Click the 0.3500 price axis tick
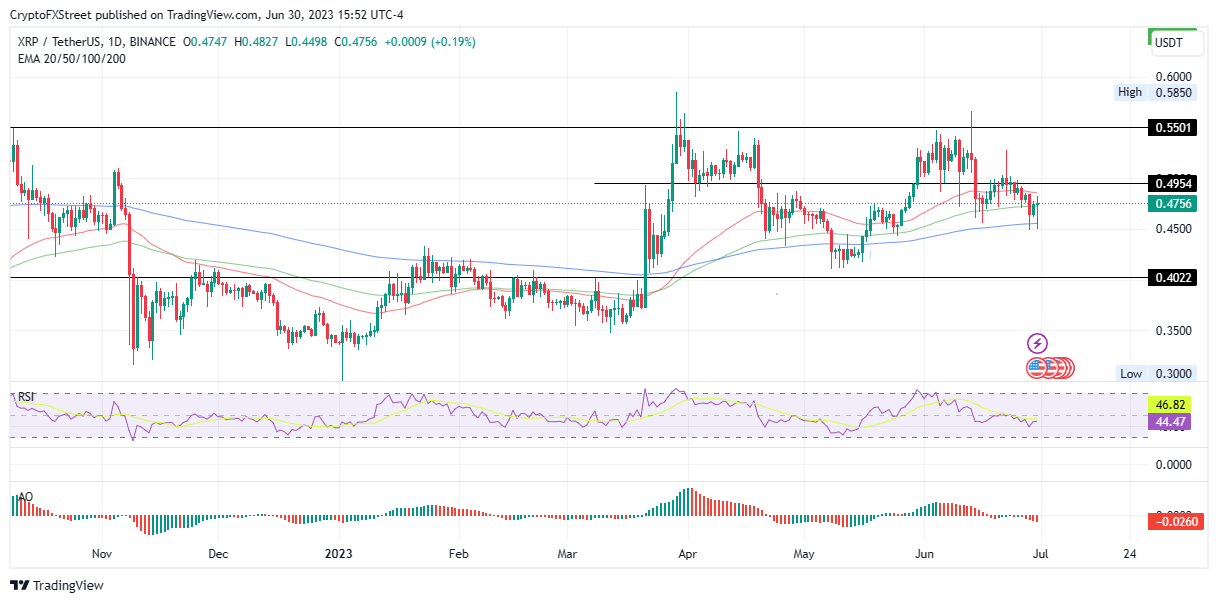The width and height of the screenshot is (1218, 603). coord(1173,331)
